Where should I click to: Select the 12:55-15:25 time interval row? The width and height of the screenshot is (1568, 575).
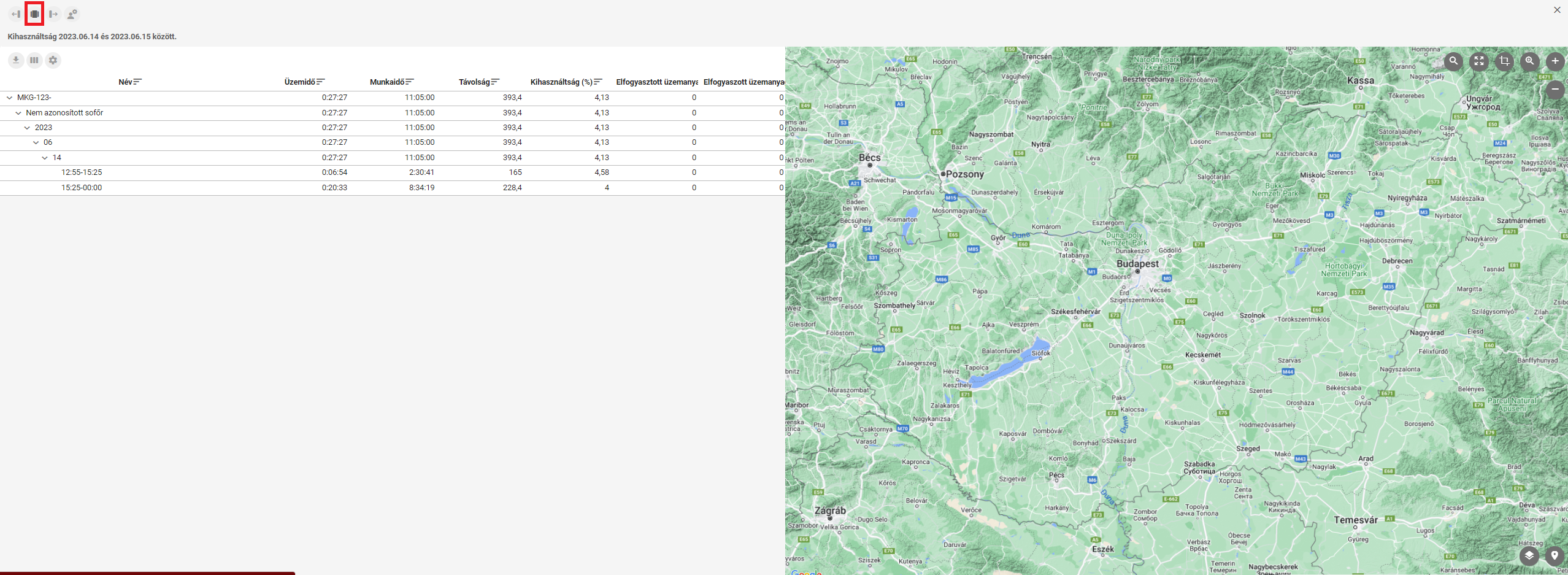click(82, 172)
